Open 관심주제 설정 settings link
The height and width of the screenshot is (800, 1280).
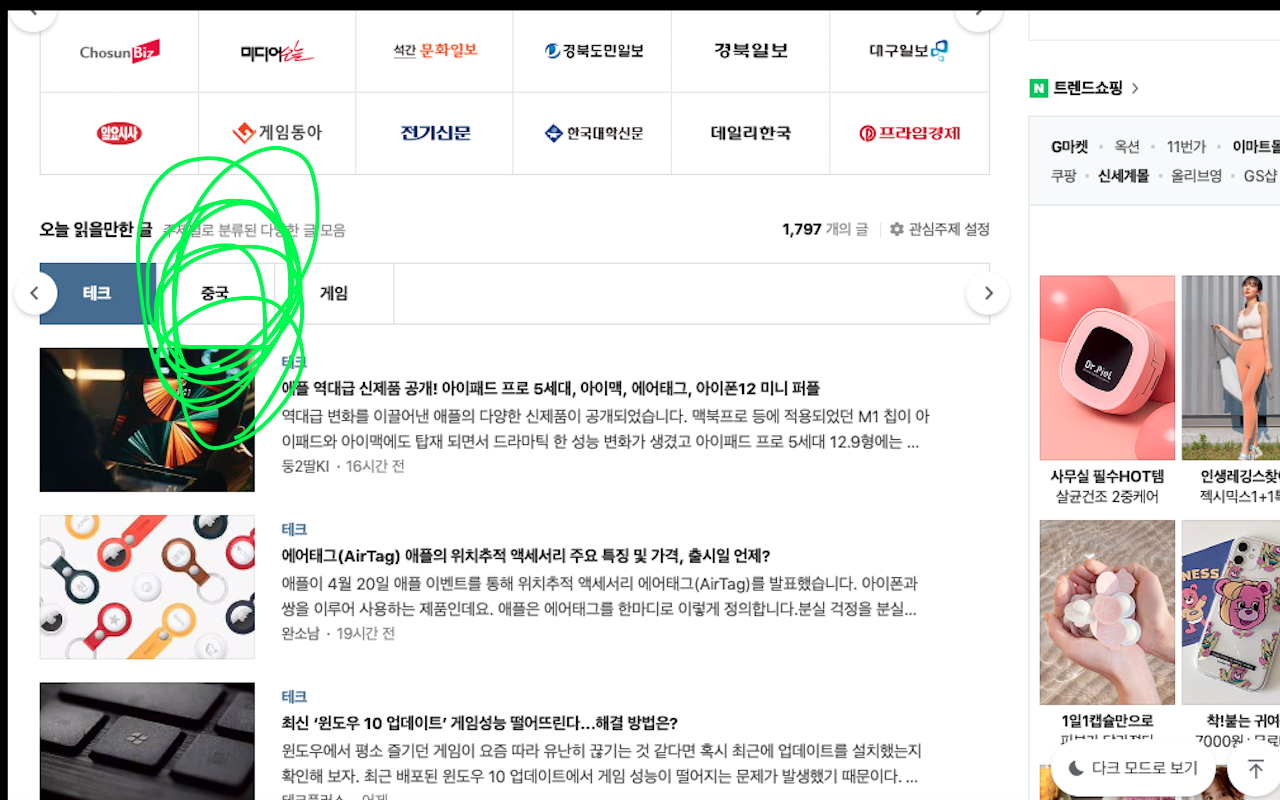949,229
